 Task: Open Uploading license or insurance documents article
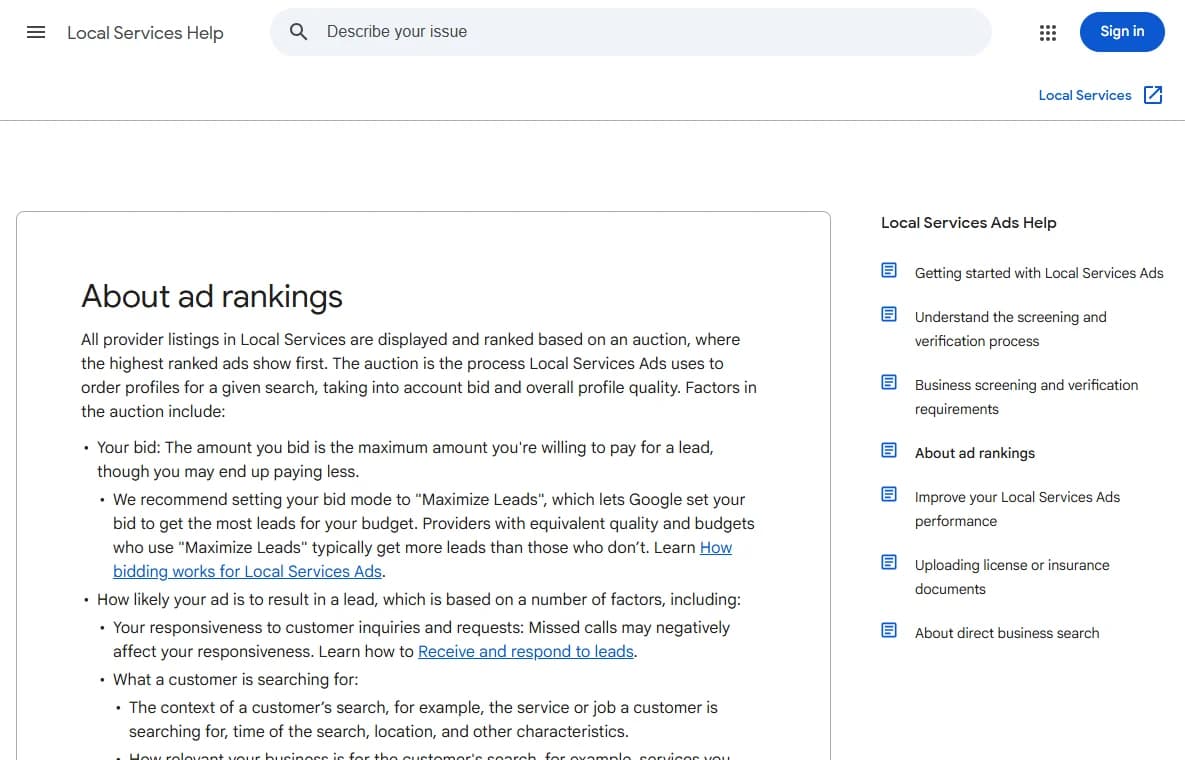pyautogui.click(x=1012, y=577)
